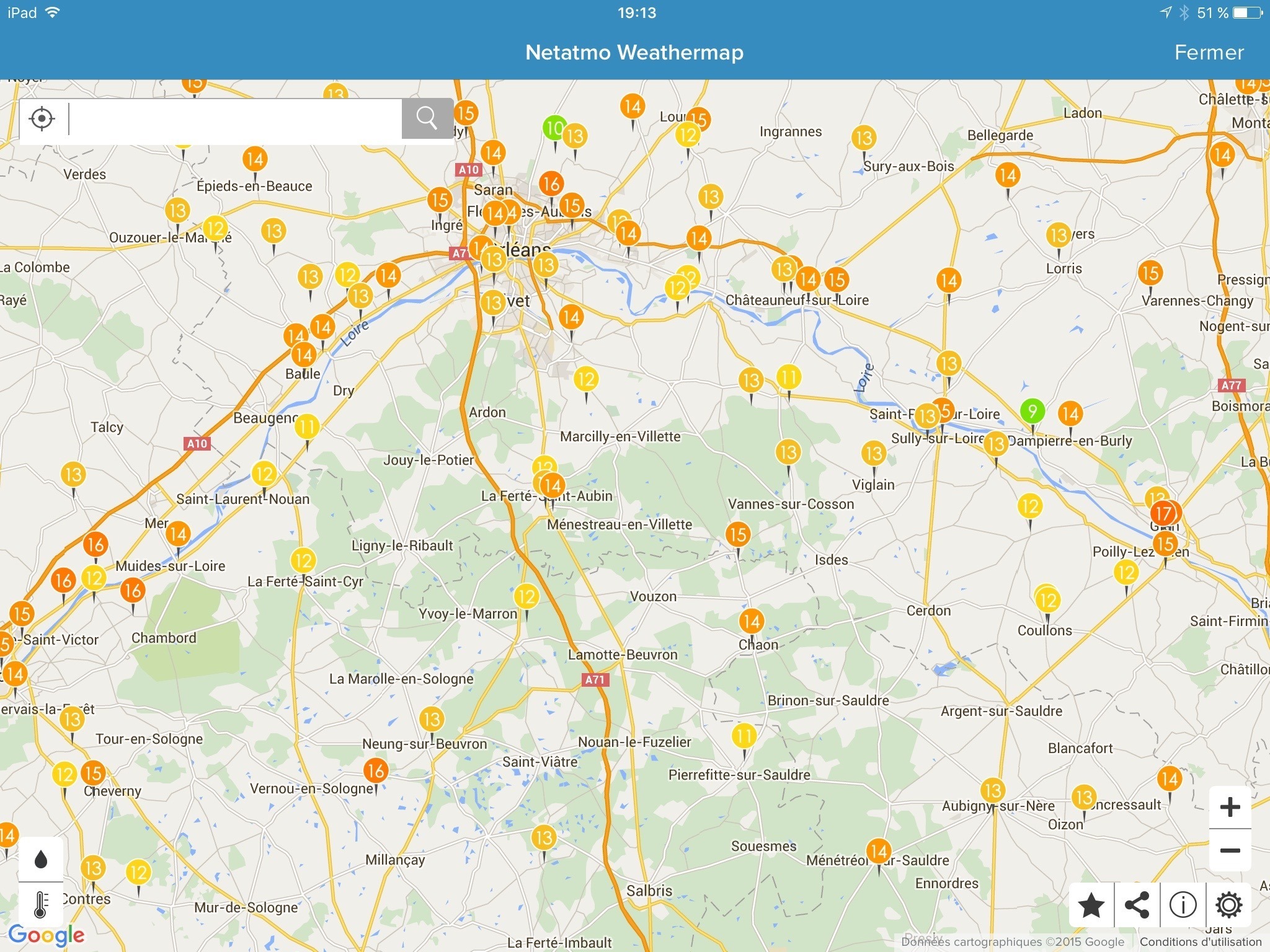Image resolution: width=1270 pixels, height=952 pixels.
Task: Click the Google logo
Action: tap(47, 935)
